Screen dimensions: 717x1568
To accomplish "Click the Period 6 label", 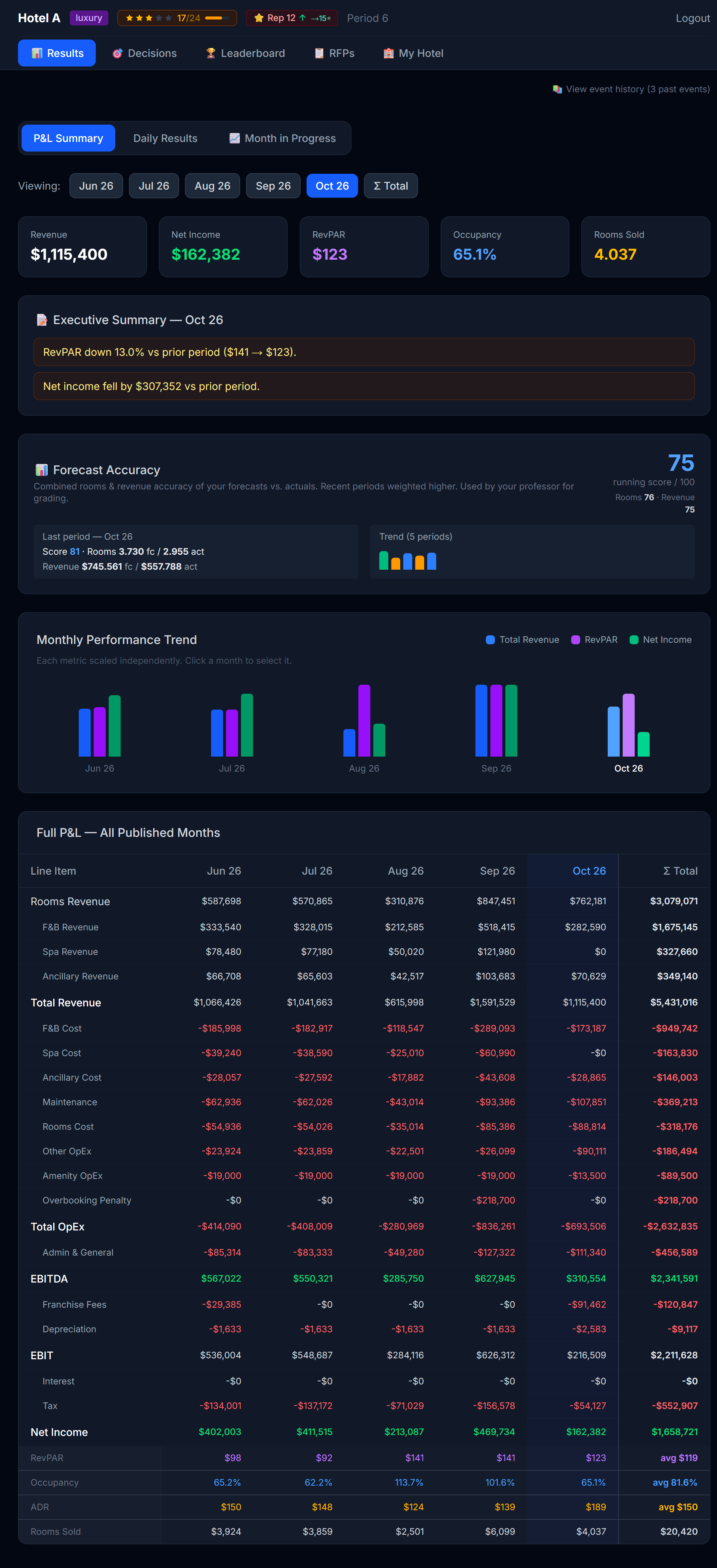I will coord(367,18).
